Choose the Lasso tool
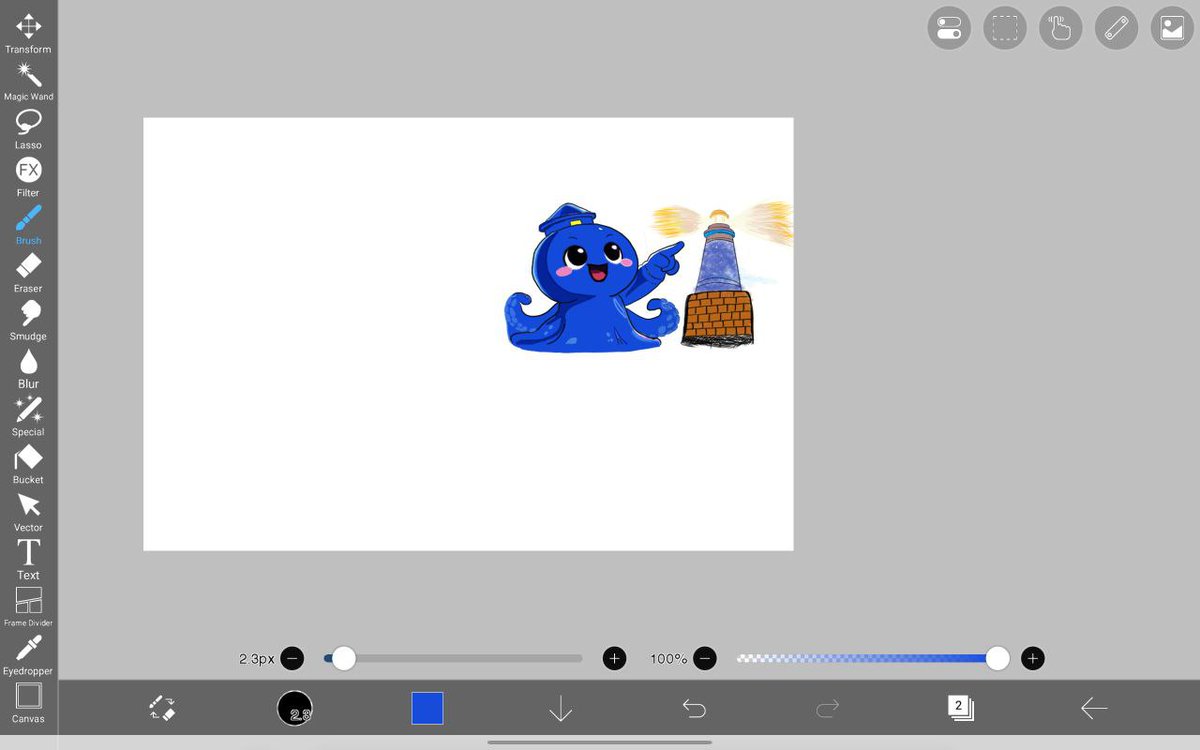Viewport: 1200px width, 750px height. click(28, 128)
